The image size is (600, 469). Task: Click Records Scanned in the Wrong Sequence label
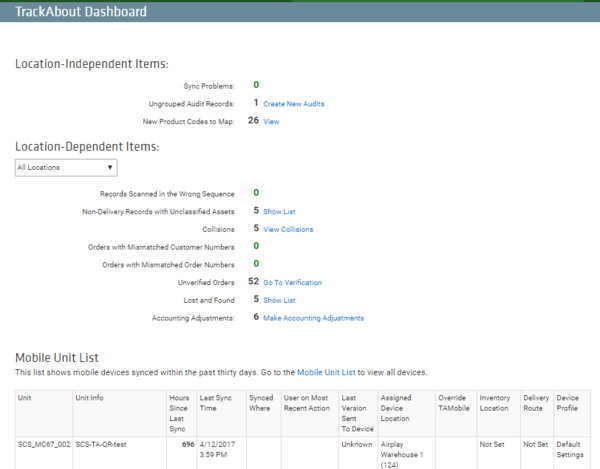tap(167, 194)
